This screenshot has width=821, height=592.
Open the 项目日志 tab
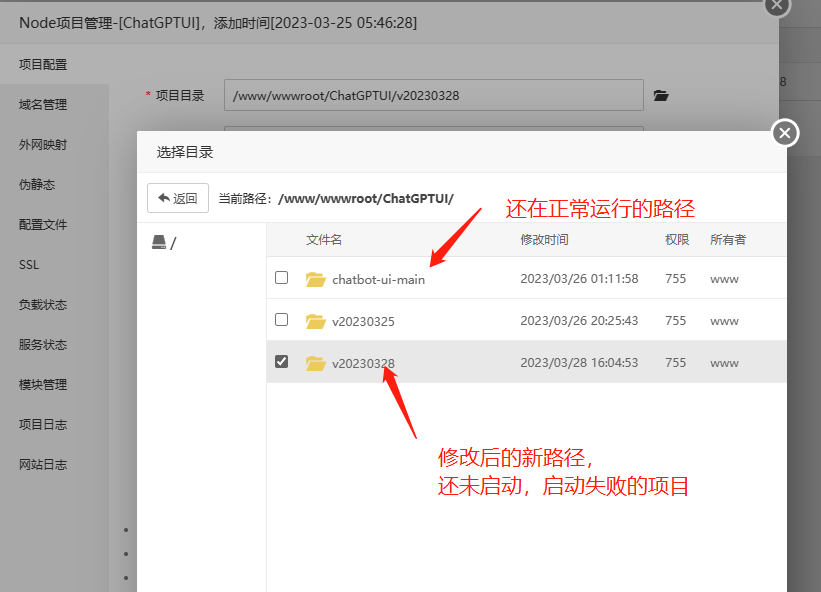point(43,425)
